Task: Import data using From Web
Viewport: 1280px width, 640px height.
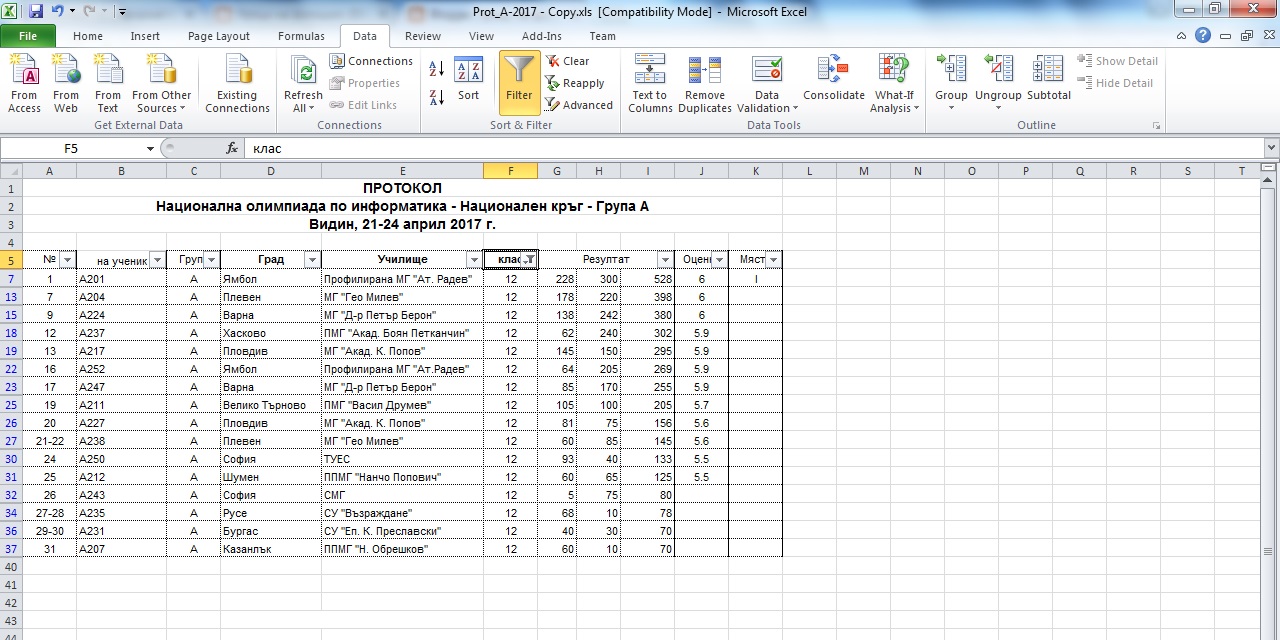Action: point(66,84)
